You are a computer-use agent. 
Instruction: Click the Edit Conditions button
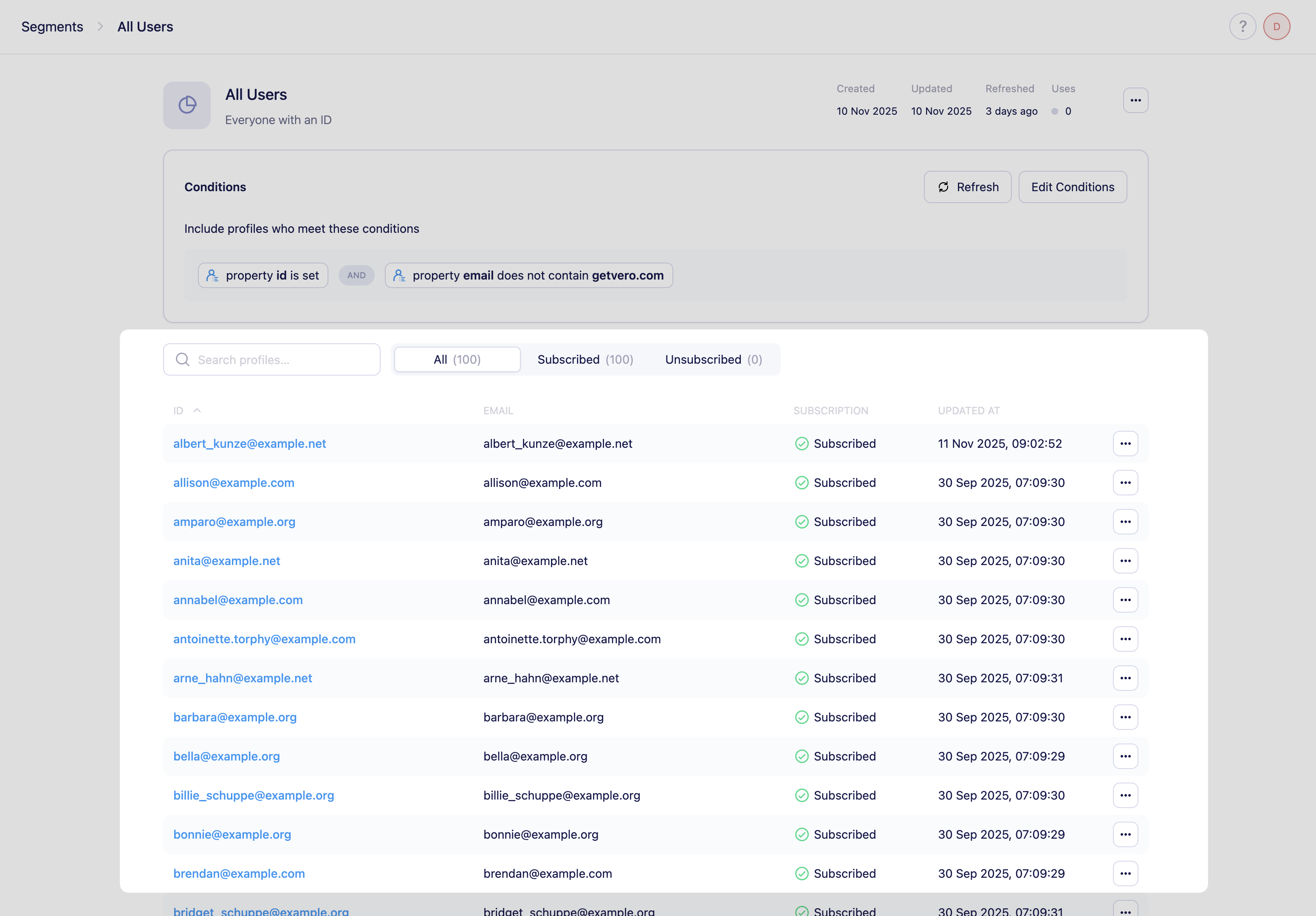1072,187
